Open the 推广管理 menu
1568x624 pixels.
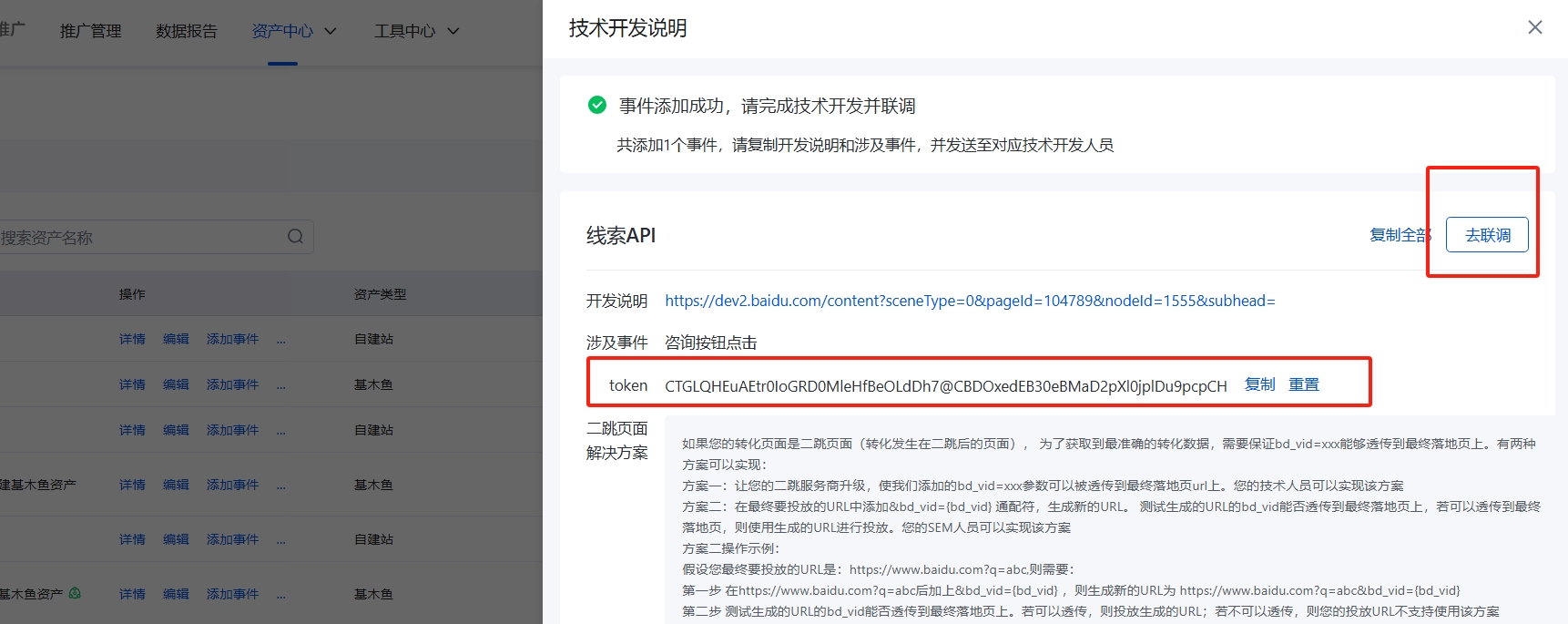90,31
